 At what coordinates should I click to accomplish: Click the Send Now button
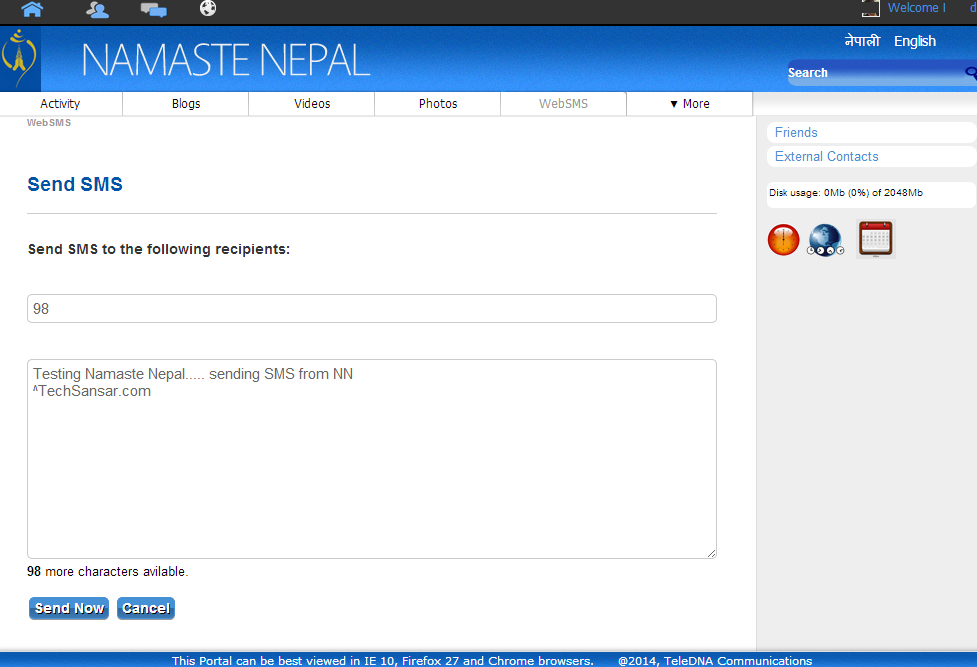click(x=69, y=608)
